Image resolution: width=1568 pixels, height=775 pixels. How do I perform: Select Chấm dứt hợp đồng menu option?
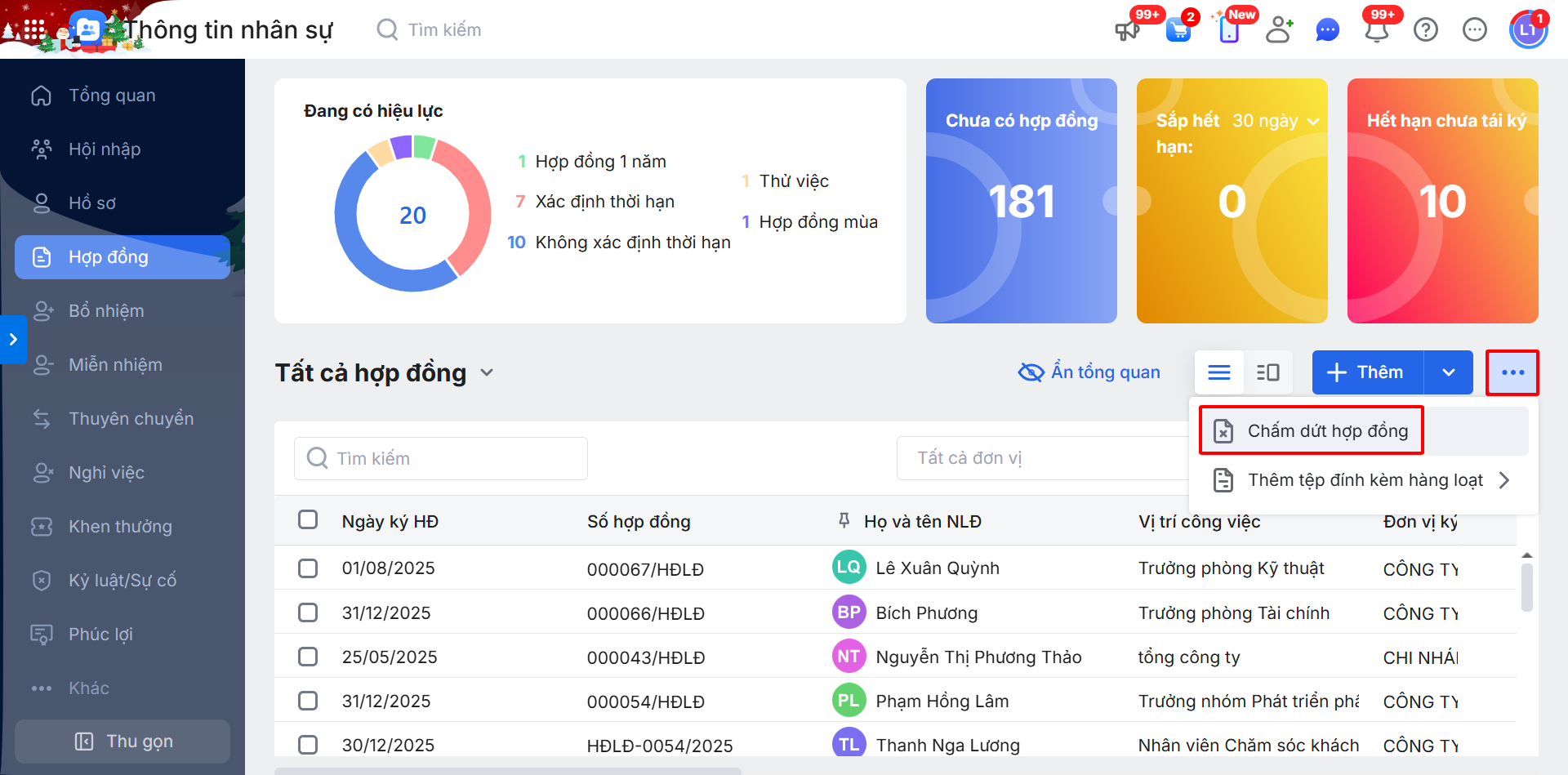coord(1327,430)
